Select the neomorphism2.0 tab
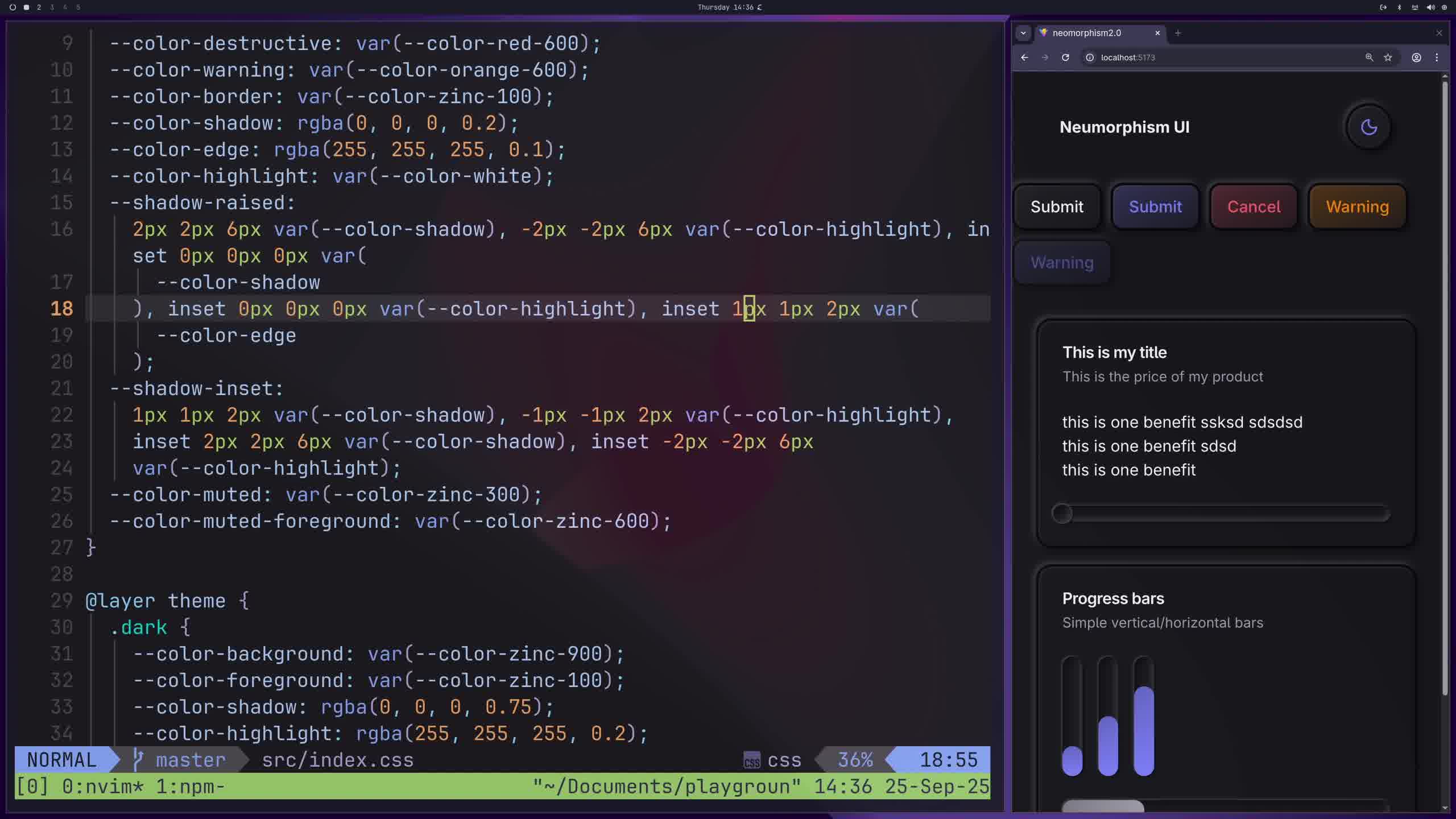Image resolution: width=1456 pixels, height=819 pixels. click(1086, 33)
